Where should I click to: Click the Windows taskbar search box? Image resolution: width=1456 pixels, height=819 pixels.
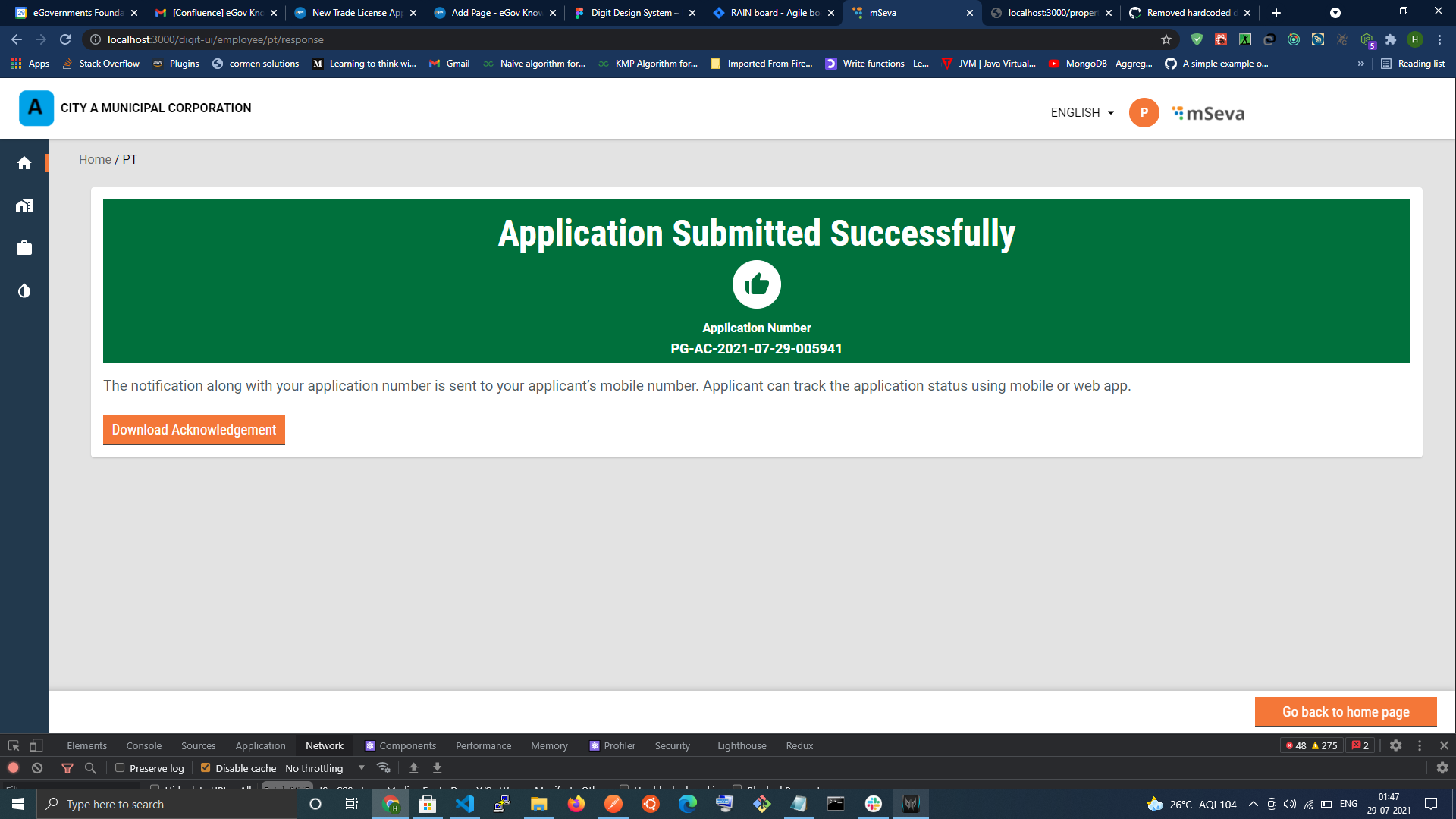point(167,804)
